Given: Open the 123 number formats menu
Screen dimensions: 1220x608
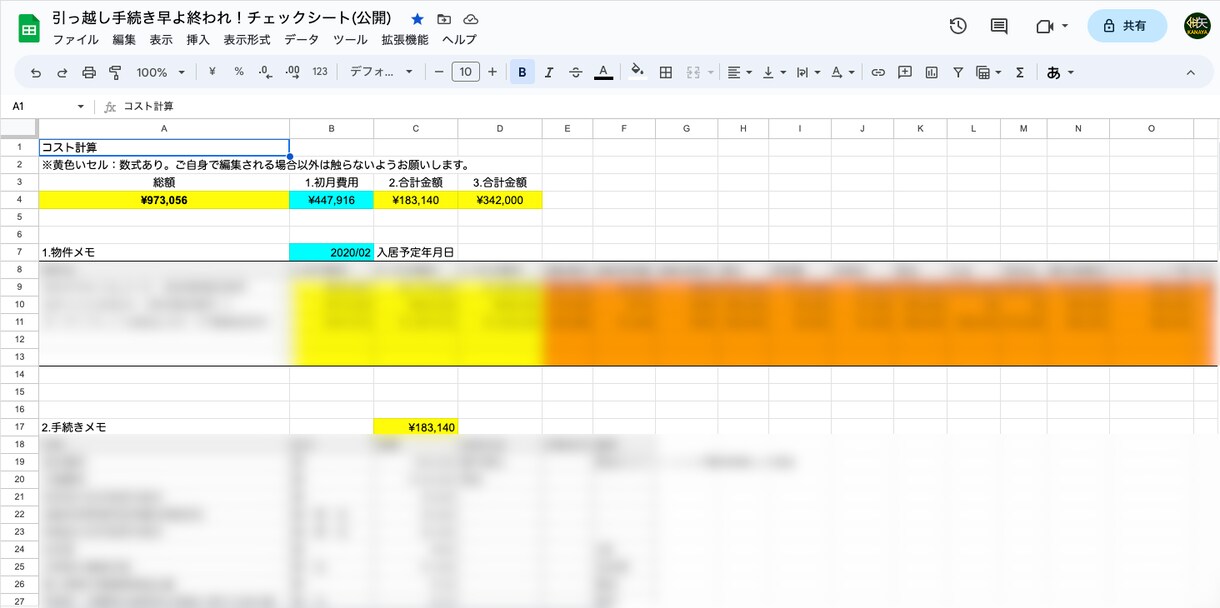Looking at the screenshot, I should (x=320, y=72).
